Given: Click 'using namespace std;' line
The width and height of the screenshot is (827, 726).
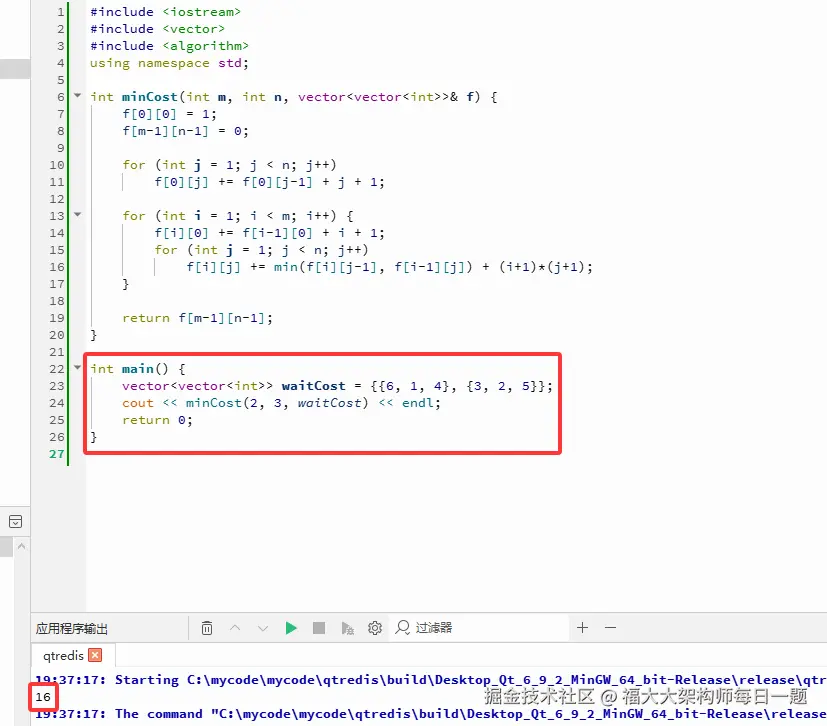Looking at the screenshot, I should click(169, 63).
